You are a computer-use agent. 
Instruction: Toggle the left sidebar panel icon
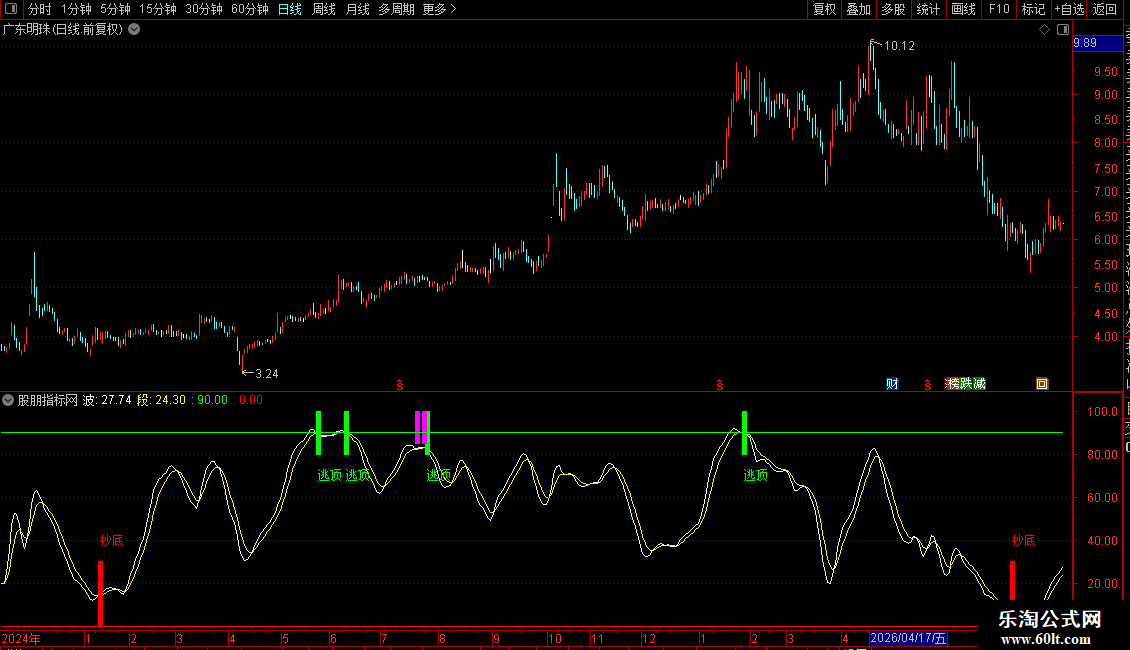[11, 9]
